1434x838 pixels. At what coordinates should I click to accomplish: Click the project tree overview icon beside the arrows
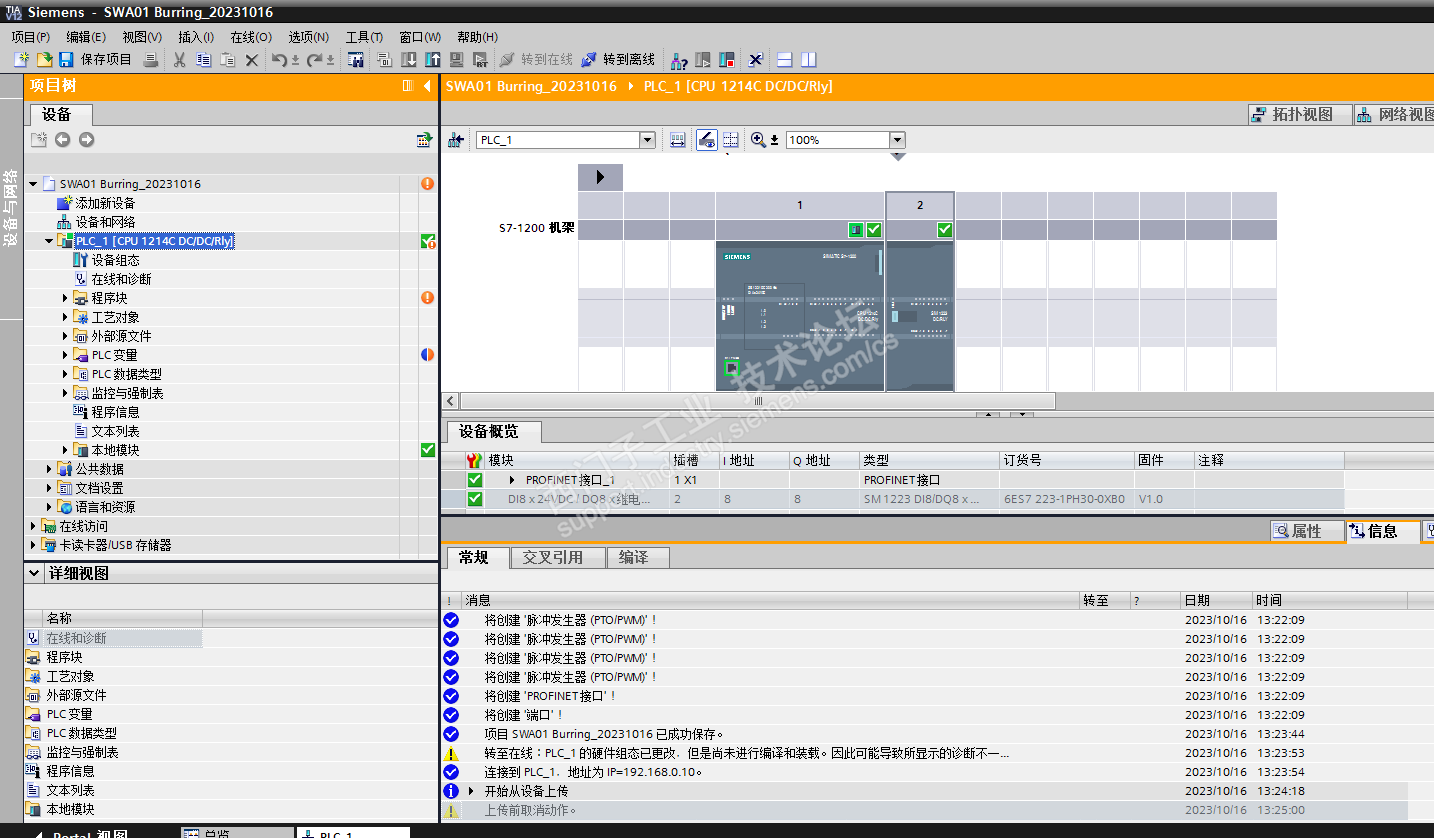click(424, 140)
